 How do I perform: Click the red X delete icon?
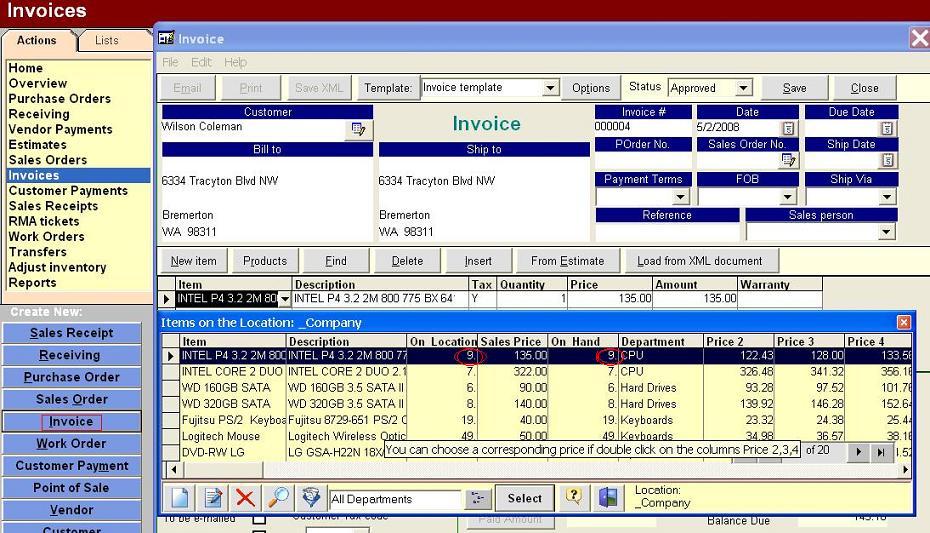(x=246, y=498)
